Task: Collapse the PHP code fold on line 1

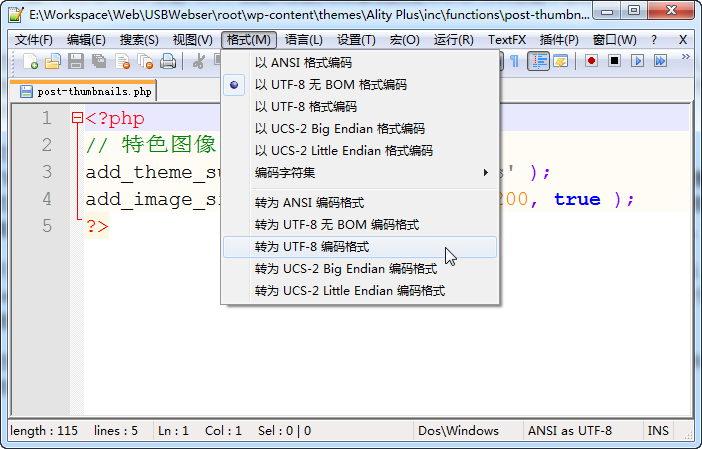Action: point(77,118)
